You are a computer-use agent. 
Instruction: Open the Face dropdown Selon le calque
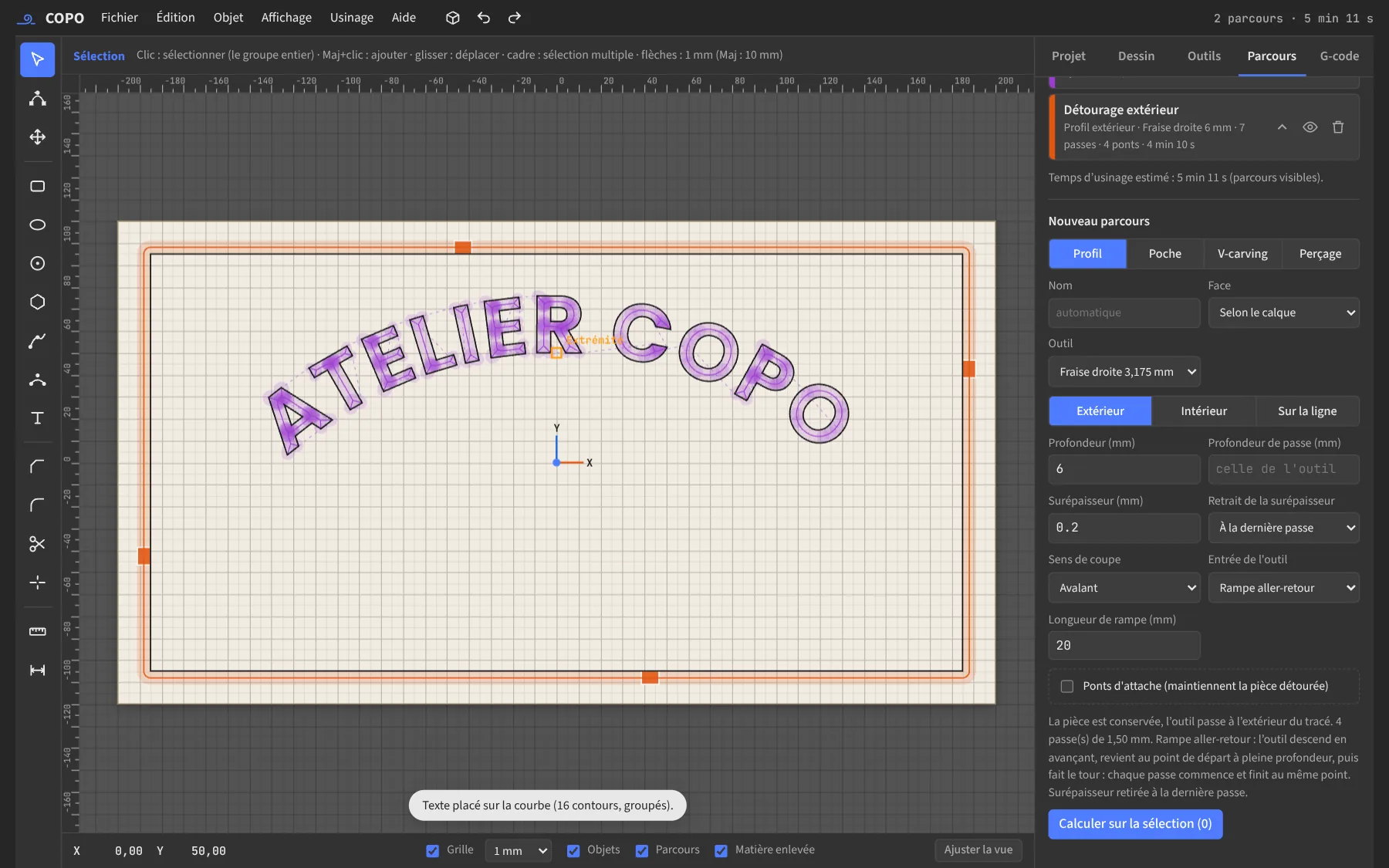[1283, 312]
